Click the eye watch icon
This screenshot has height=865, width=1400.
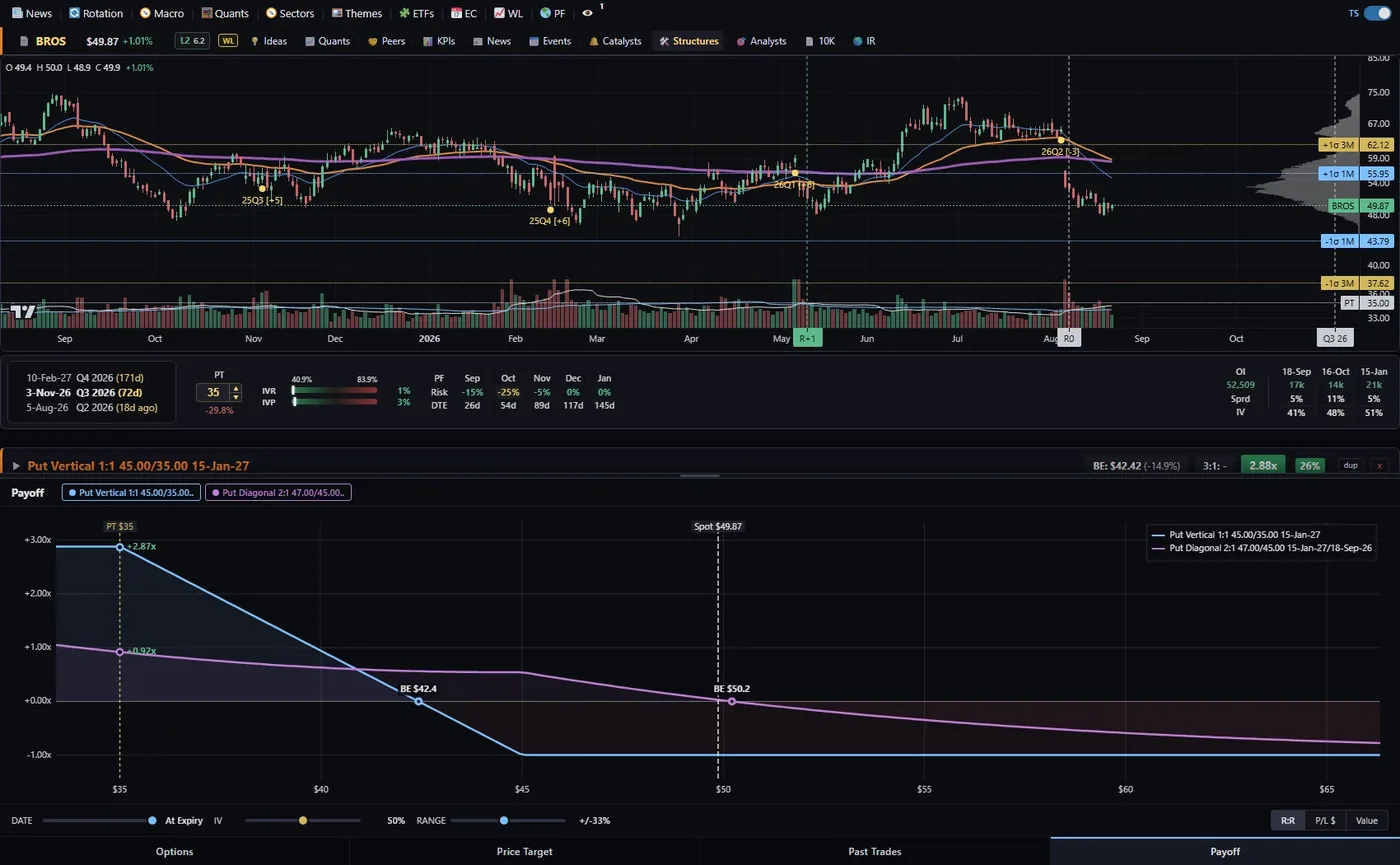pos(587,13)
